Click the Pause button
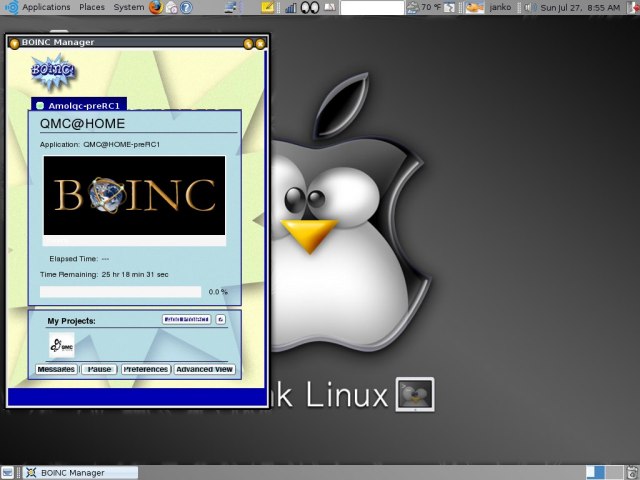Image resolution: width=640 pixels, height=480 pixels. pyautogui.click(x=99, y=369)
